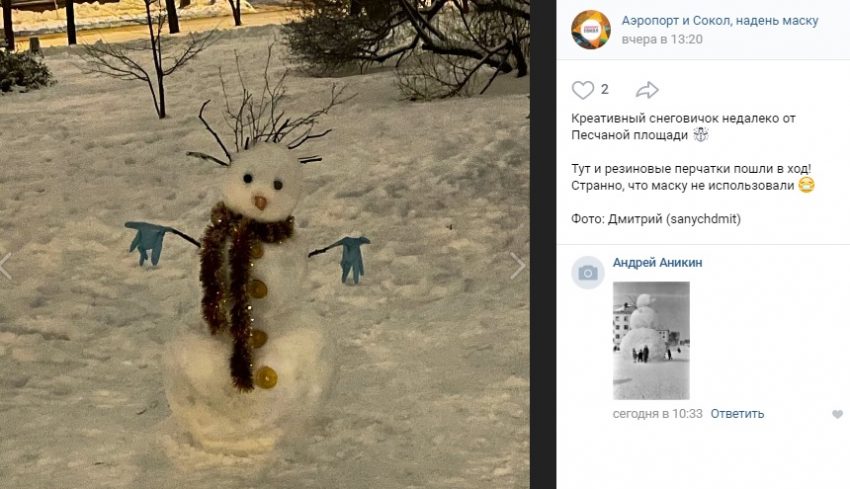The image size is (850, 489).
Task: Go to previous photo with left chevron
Action: [x=5, y=266]
